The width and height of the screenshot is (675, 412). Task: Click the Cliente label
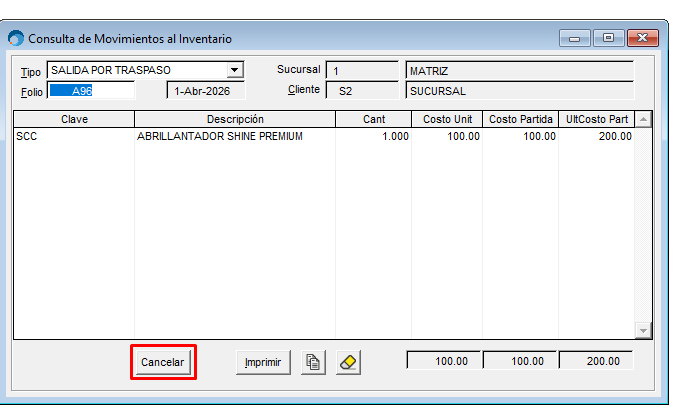[x=303, y=90]
